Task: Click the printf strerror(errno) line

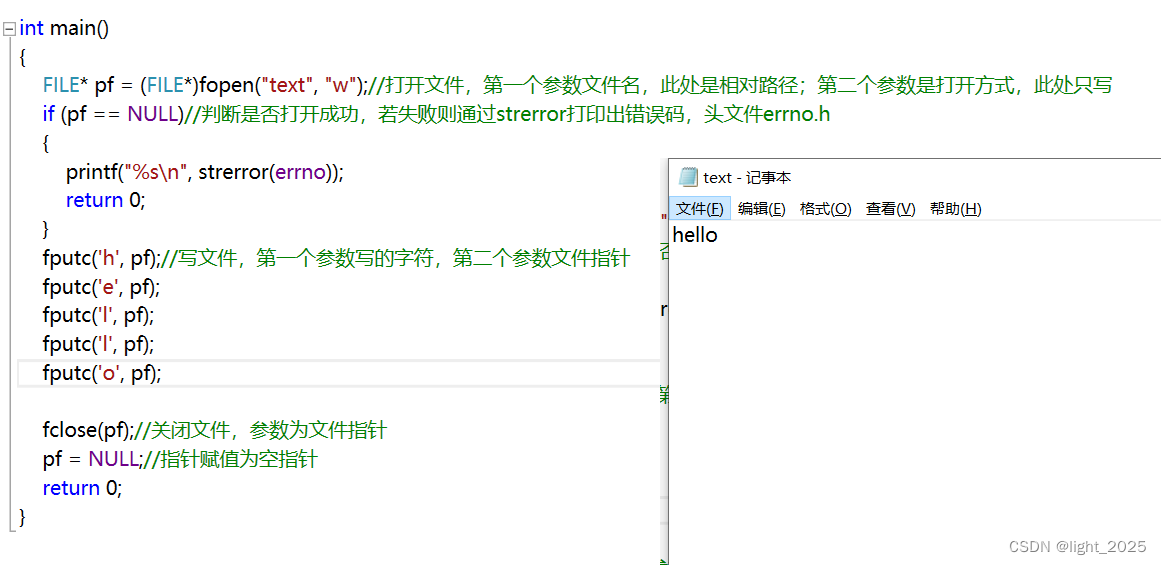Action: coord(206,173)
